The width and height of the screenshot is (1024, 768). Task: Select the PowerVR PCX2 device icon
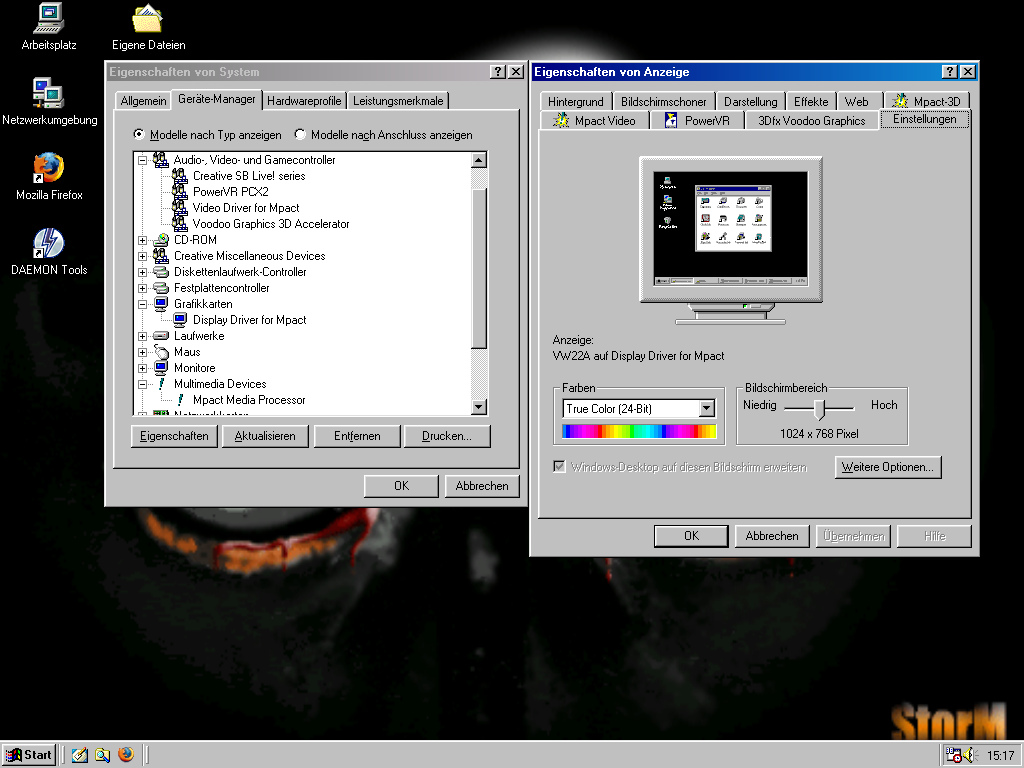tap(180, 191)
